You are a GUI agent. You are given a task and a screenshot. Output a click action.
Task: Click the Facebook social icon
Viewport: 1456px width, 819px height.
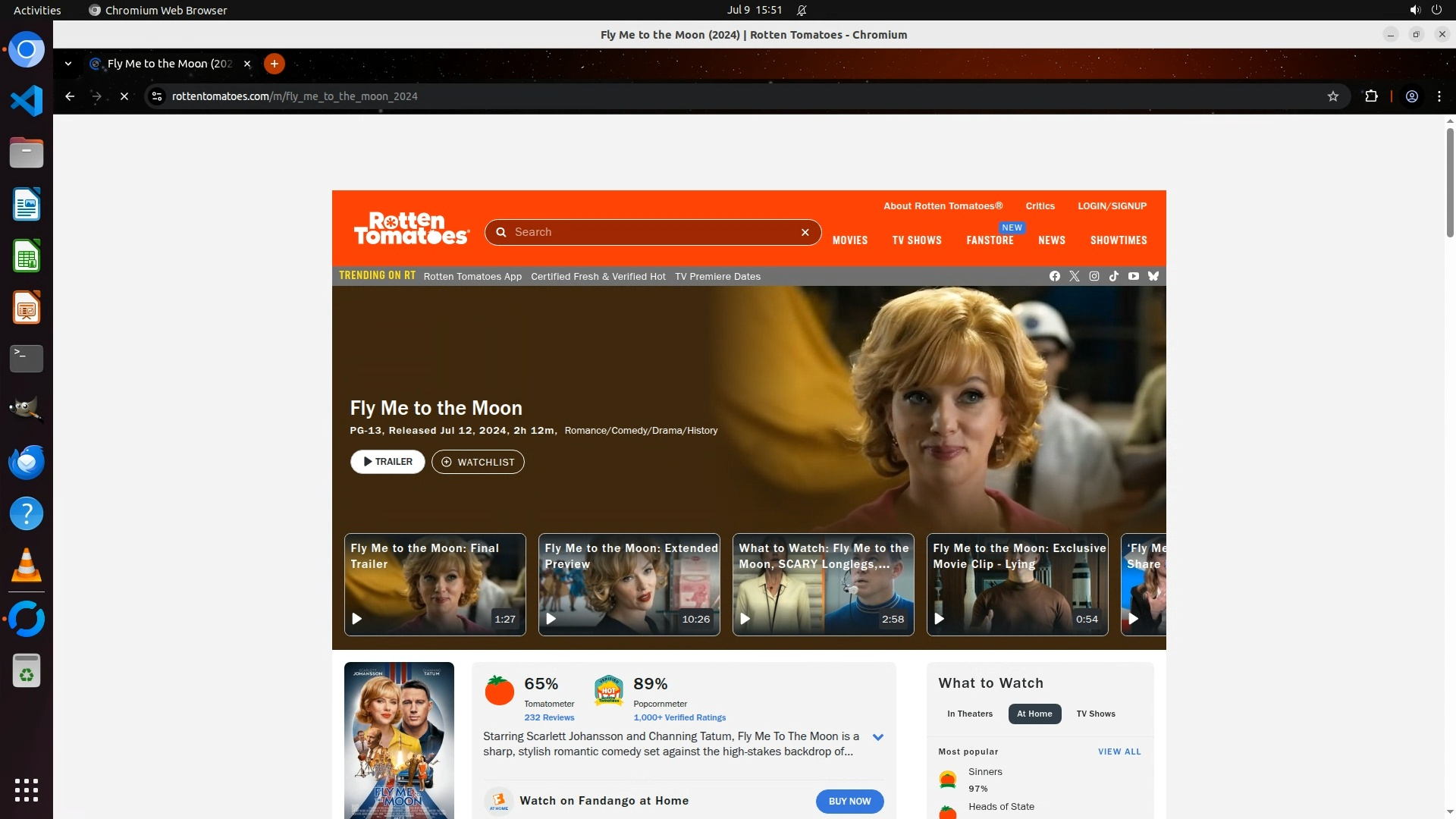(1054, 276)
